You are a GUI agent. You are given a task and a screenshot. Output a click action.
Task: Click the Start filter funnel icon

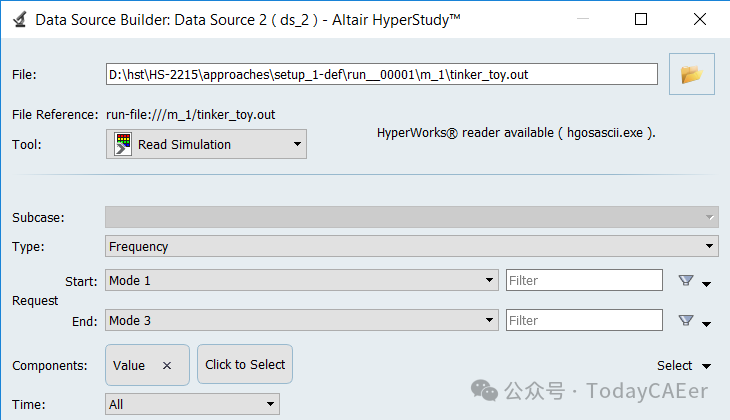pyautogui.click(x=686, y=280)
